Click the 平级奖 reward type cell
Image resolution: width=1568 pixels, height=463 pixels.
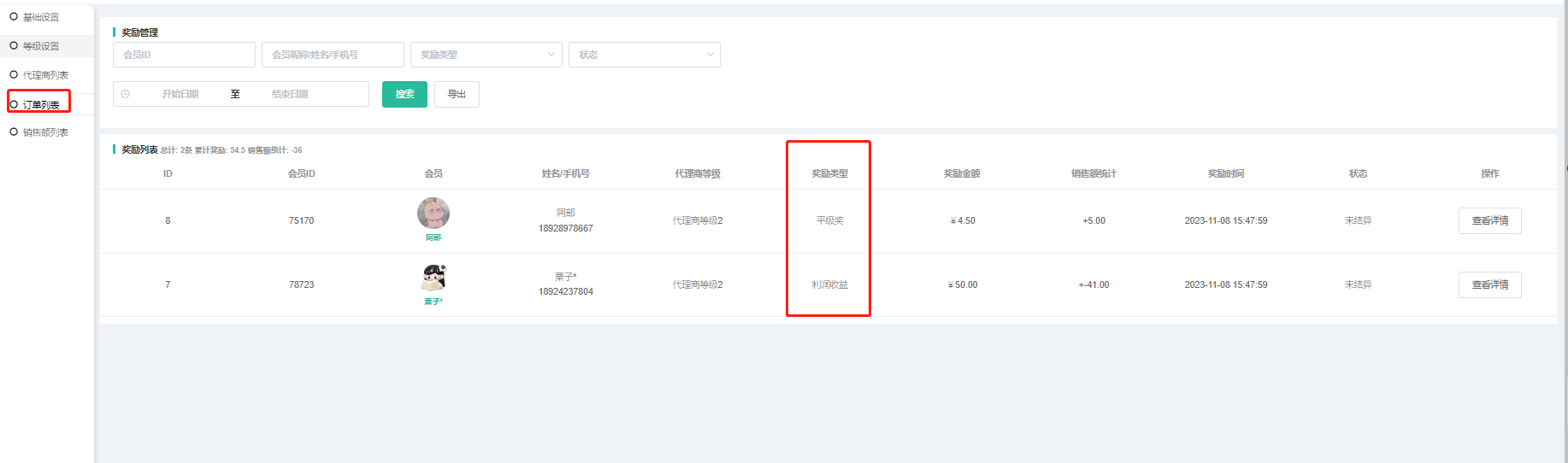pos(829,220)
